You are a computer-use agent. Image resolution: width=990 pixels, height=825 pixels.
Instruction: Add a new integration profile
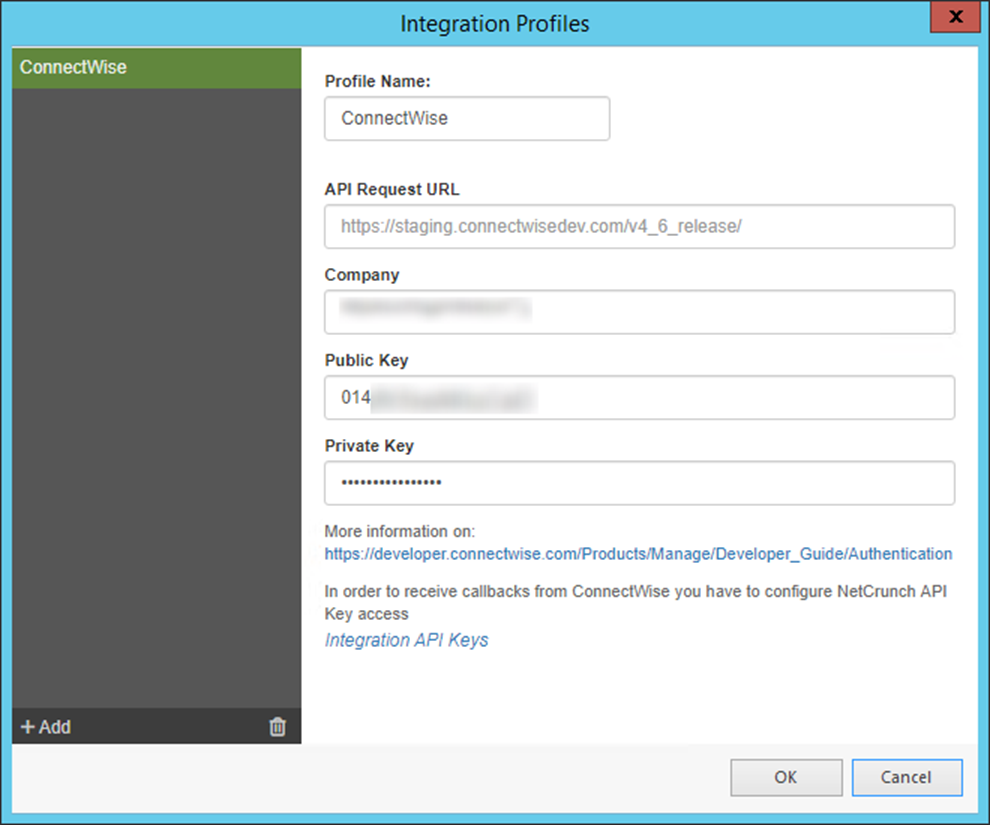point(45,727)
